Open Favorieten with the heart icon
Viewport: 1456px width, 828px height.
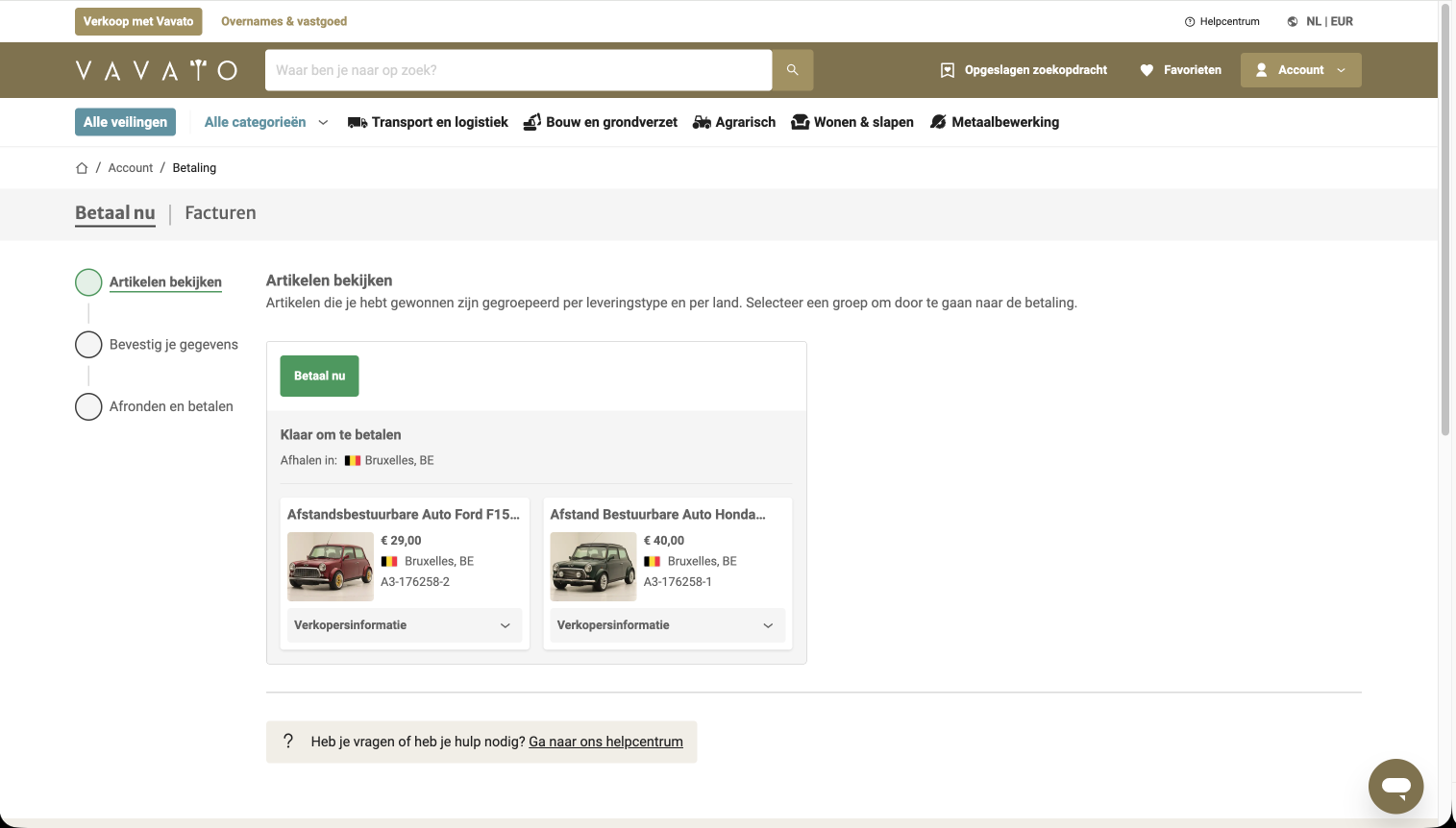pos(1147,70)
